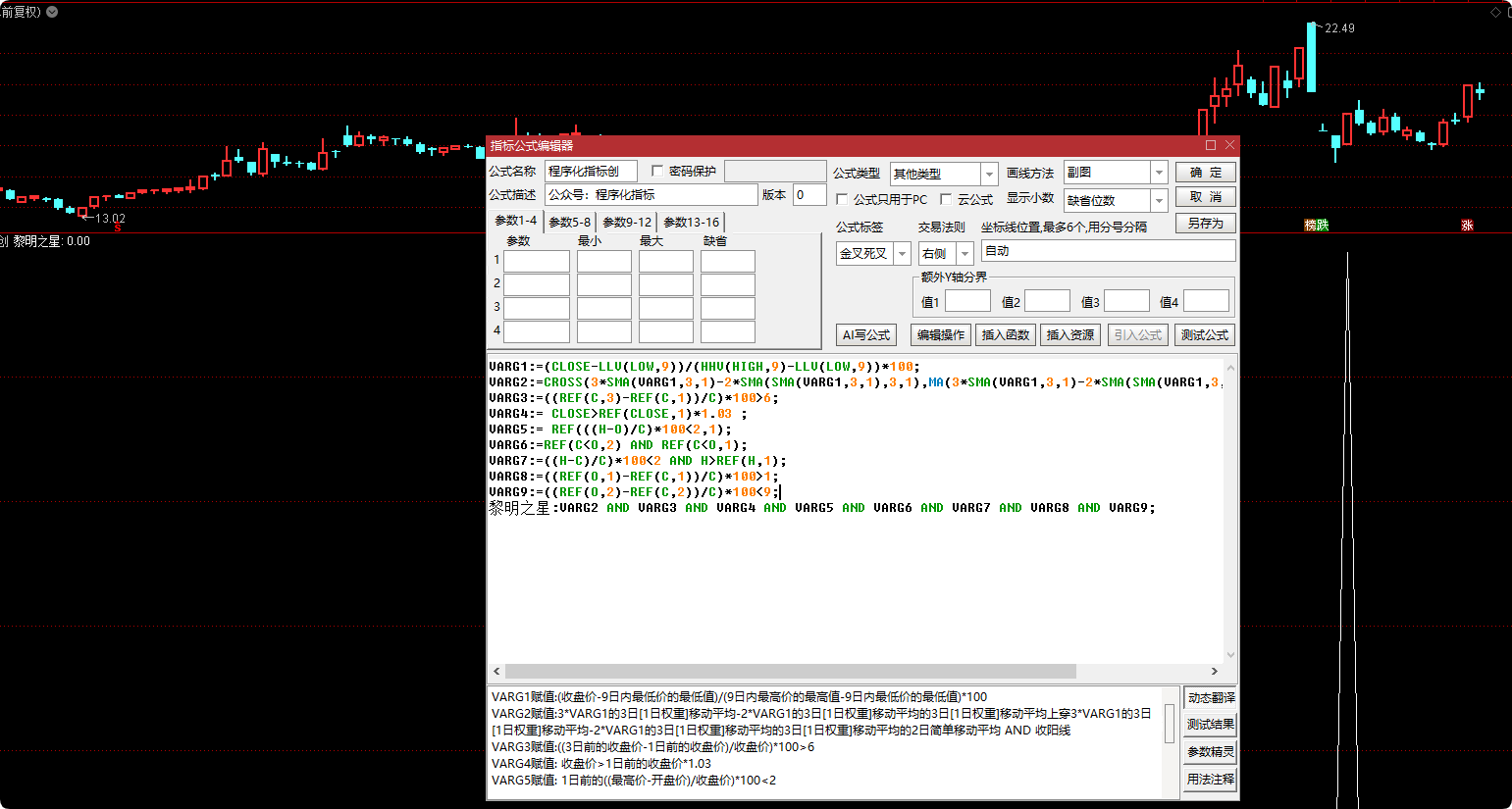Check the 云公式 option
Viewport: 1512px width, 809px height.
946,199
